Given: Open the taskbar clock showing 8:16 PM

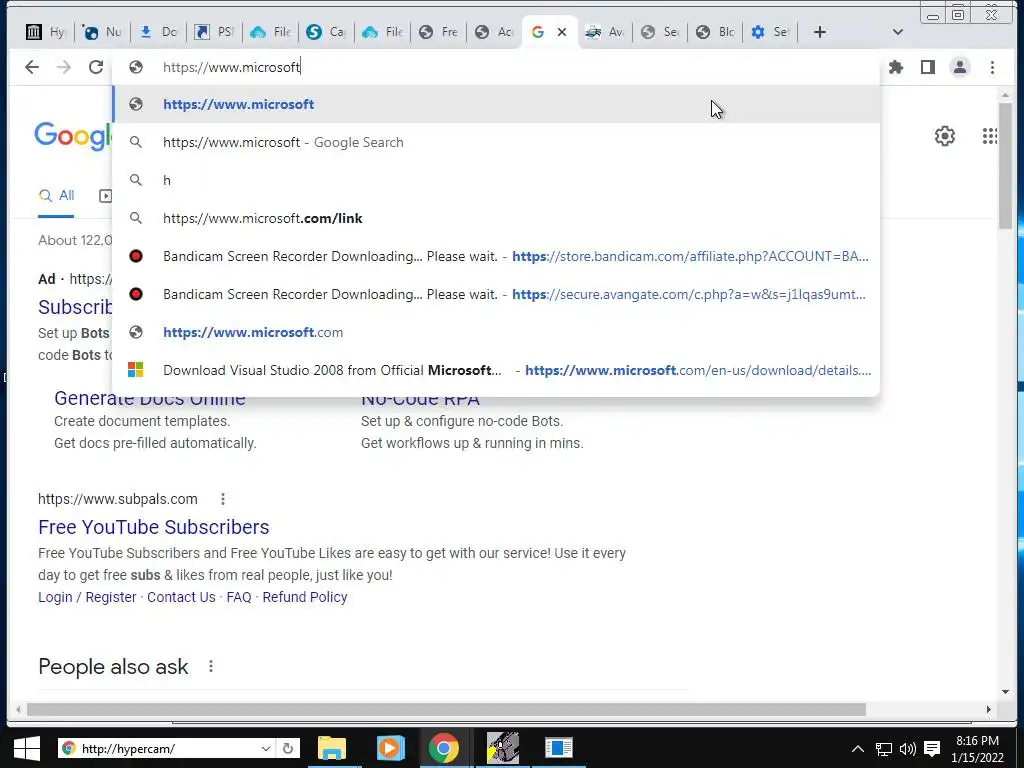Looking at the screenshot, I should pos(978,749).
